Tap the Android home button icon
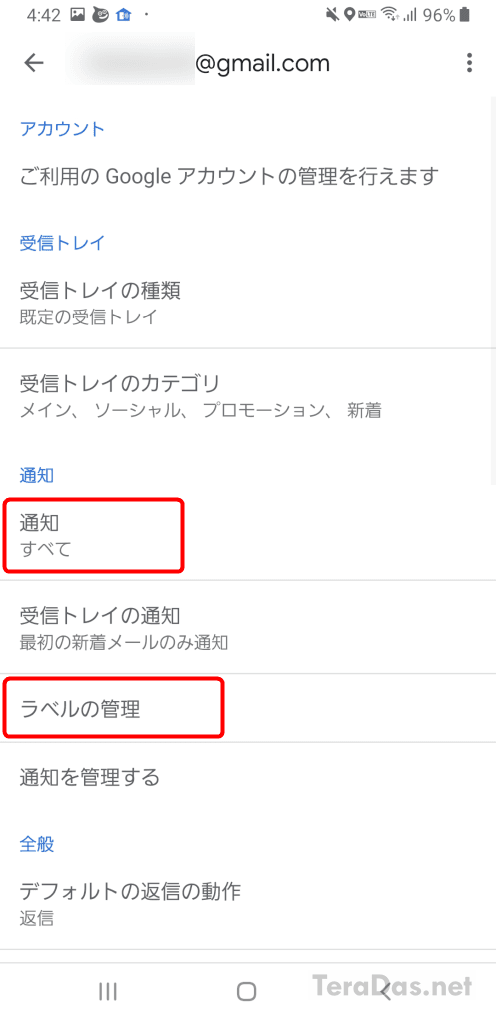The image size is (496, 1020). pos(247,991)
